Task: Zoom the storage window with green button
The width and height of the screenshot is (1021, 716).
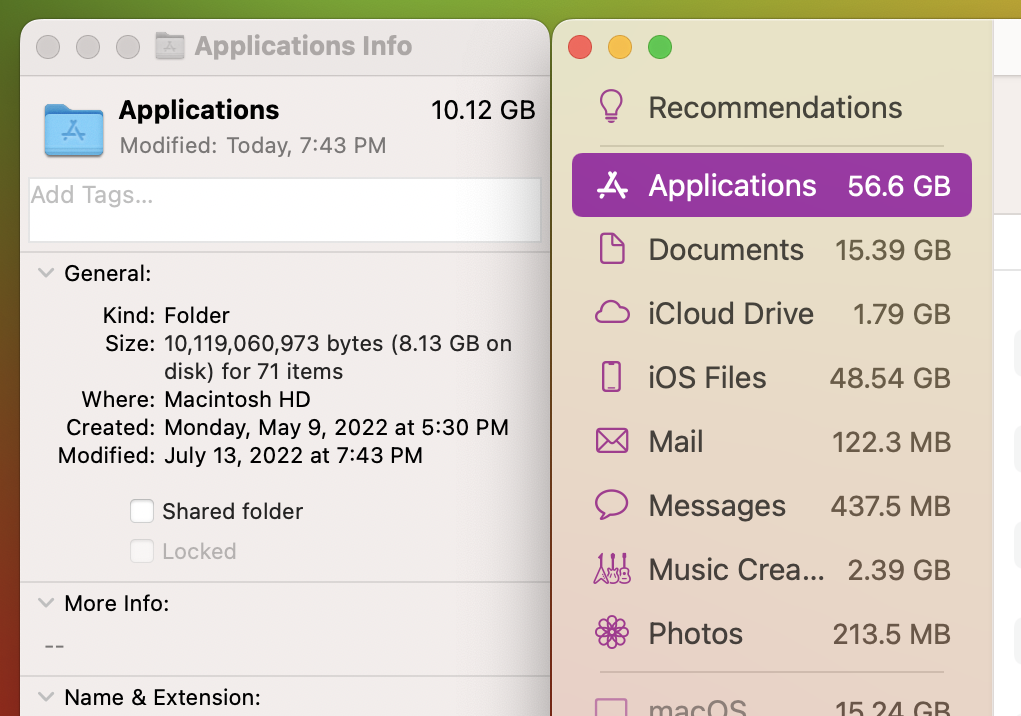Action: pyautogui.click(x=660, y=47)
